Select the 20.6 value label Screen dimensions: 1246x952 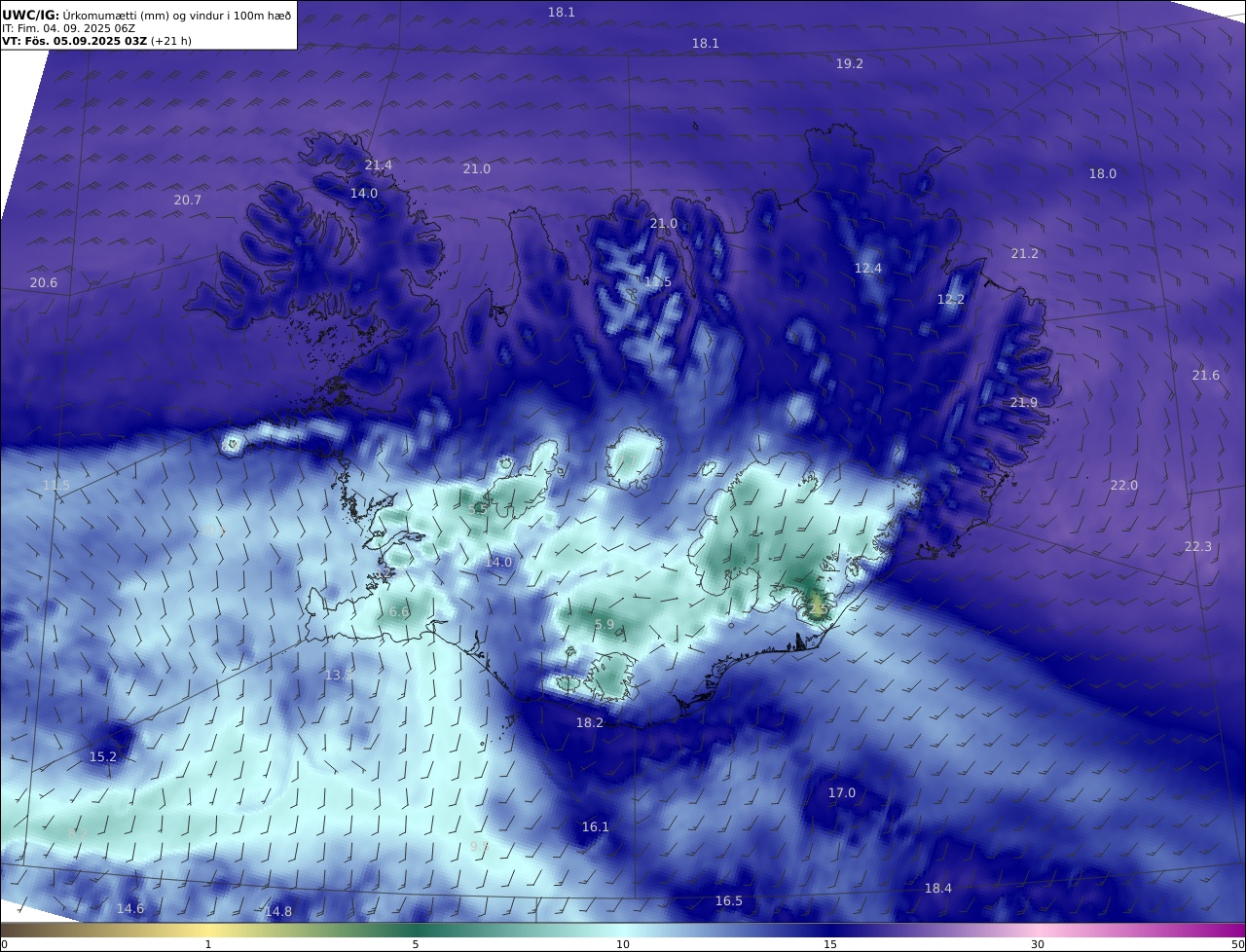pyautogui.click(x=44, y=283)
